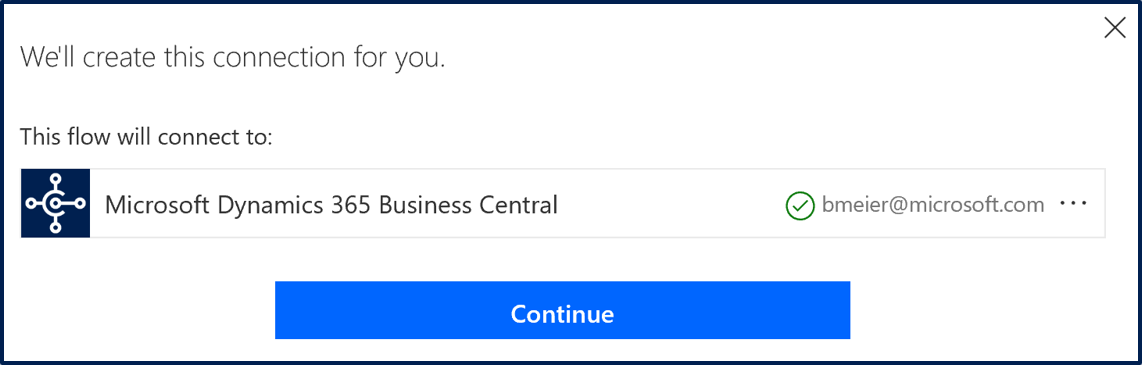Screen dimensions: 1142x365
Task: Click the verified status circle beside email
Action: pos(800,205)
